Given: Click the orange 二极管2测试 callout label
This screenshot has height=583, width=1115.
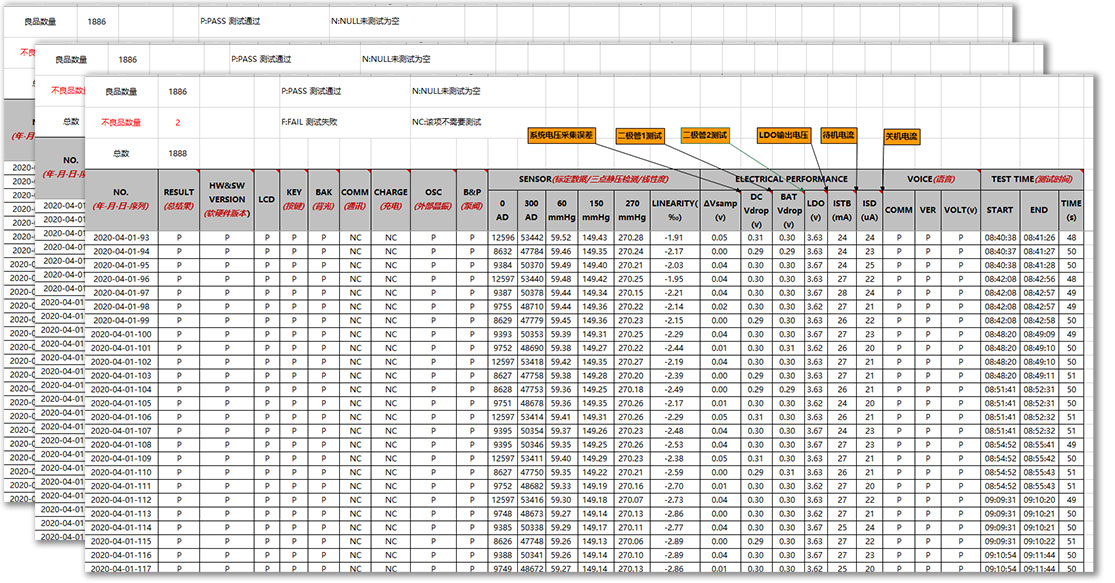Looking at the screenshot, I should point(706,134).
